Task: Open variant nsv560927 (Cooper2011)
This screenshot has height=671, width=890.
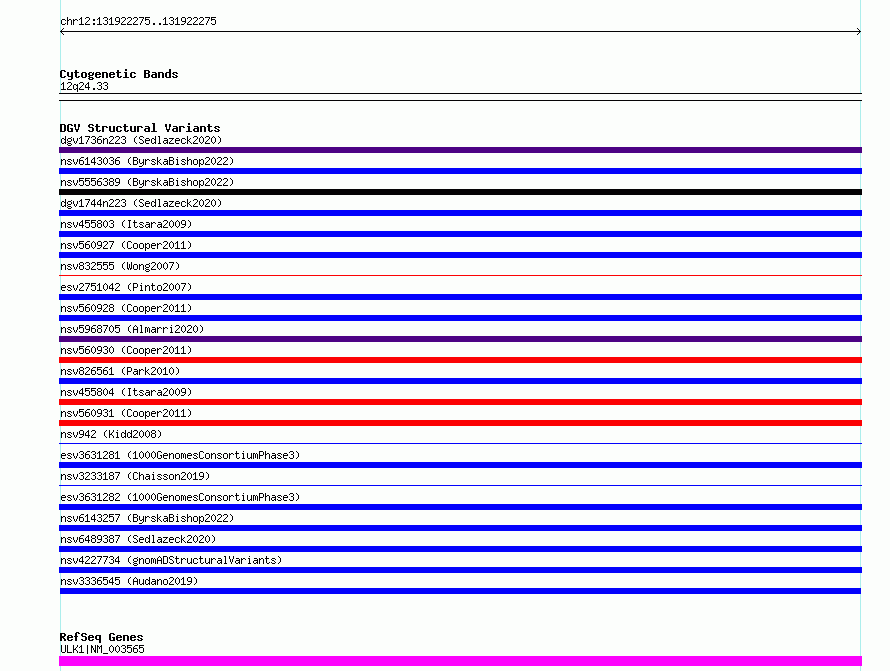Action: 126,245
